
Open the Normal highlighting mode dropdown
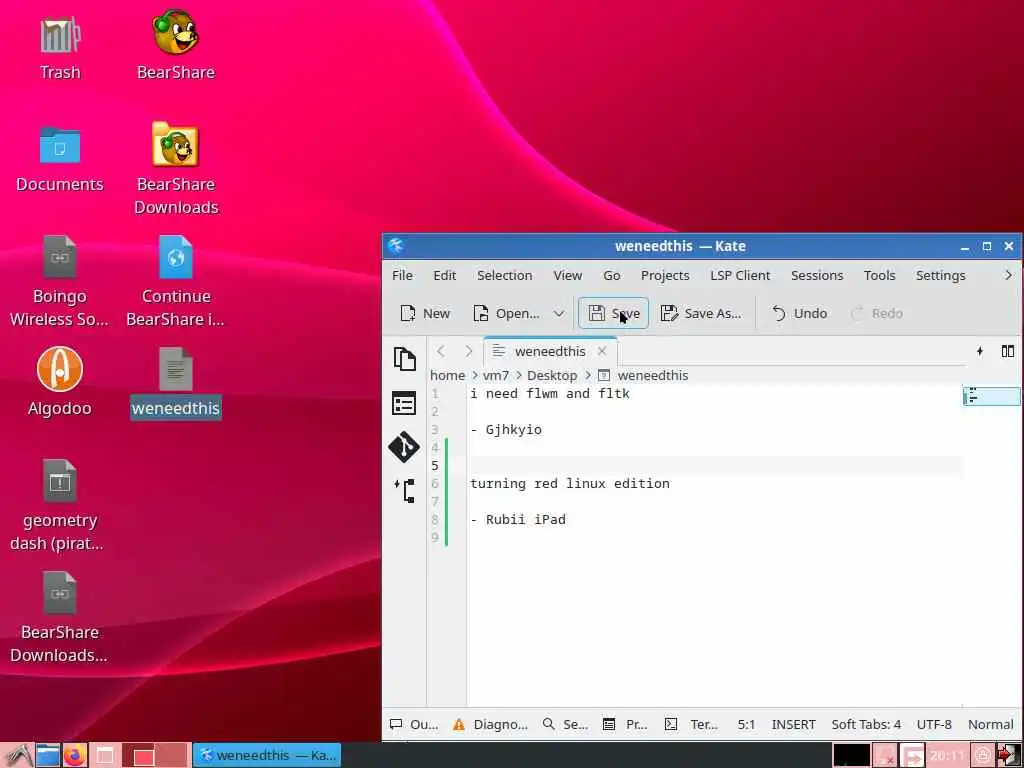(991, 724)
